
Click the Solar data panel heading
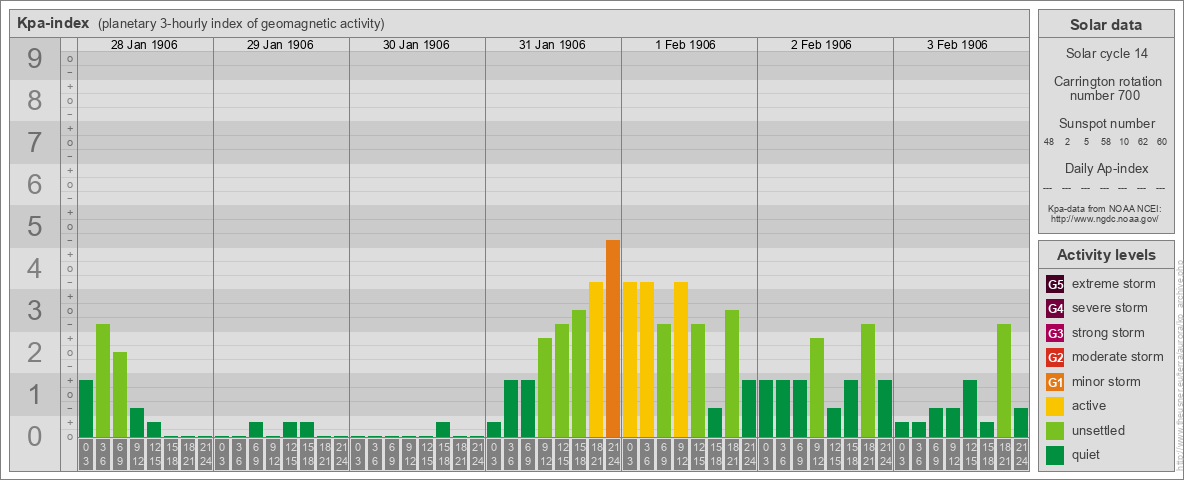pos(1105,25)
